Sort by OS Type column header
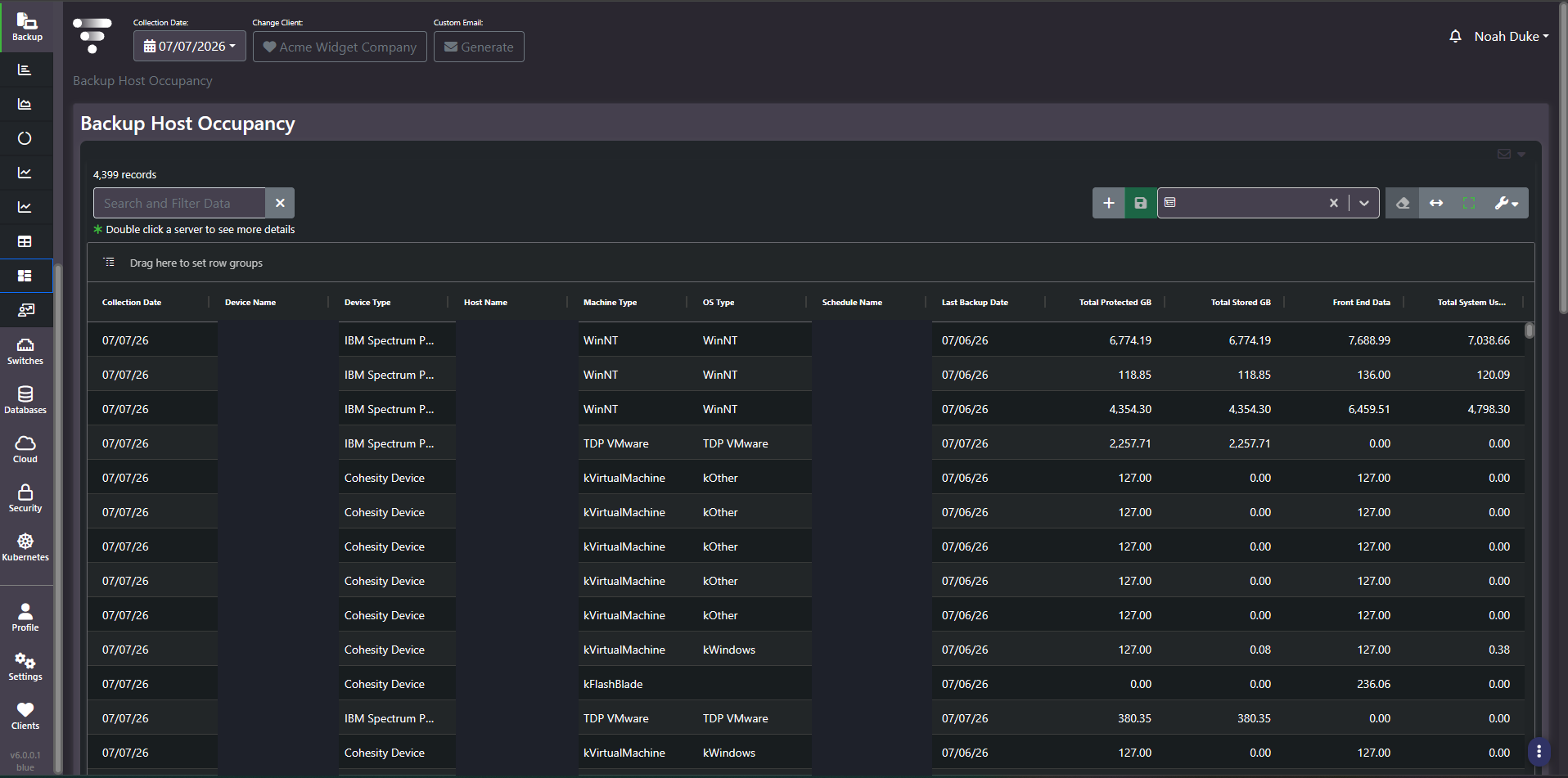Image resolution: width=1568 pixels, height=778 pixels. pos(719,302)
